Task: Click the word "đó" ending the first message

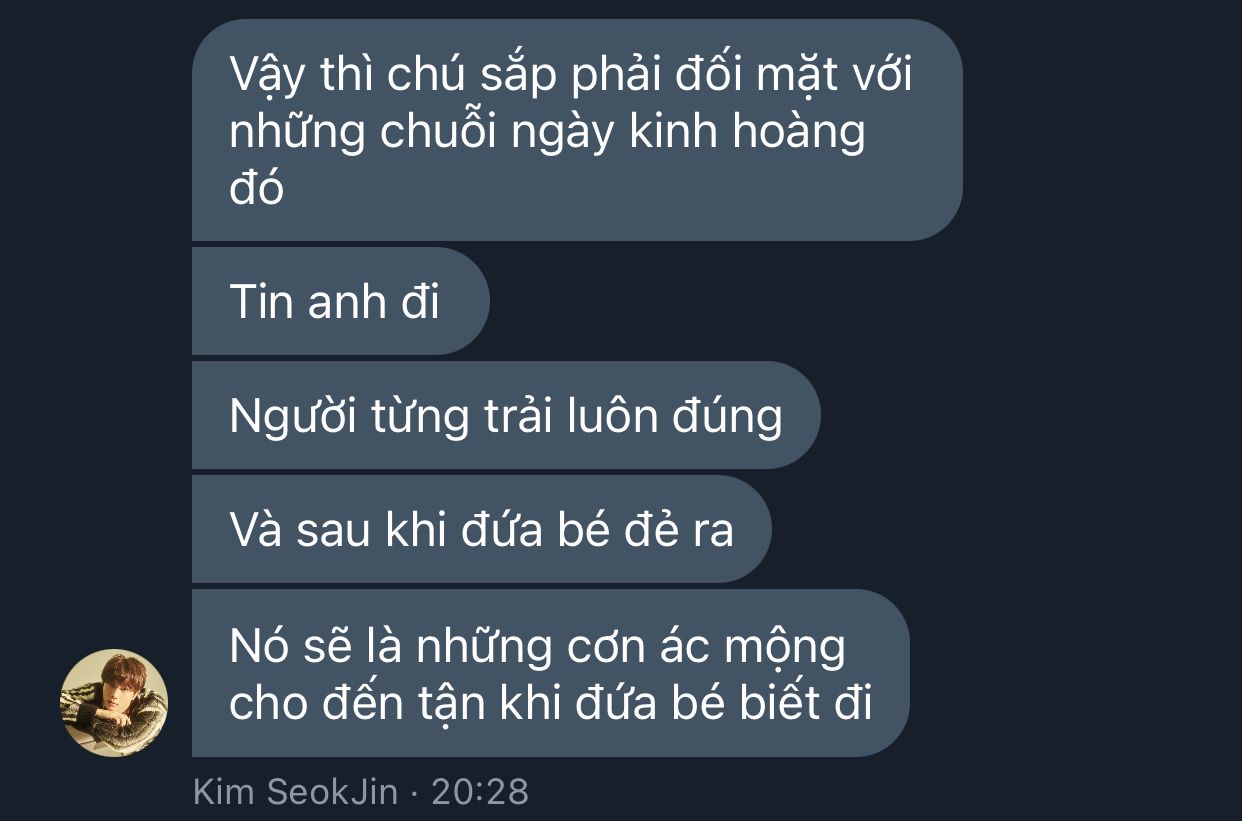Action: (x=257, y=187)
